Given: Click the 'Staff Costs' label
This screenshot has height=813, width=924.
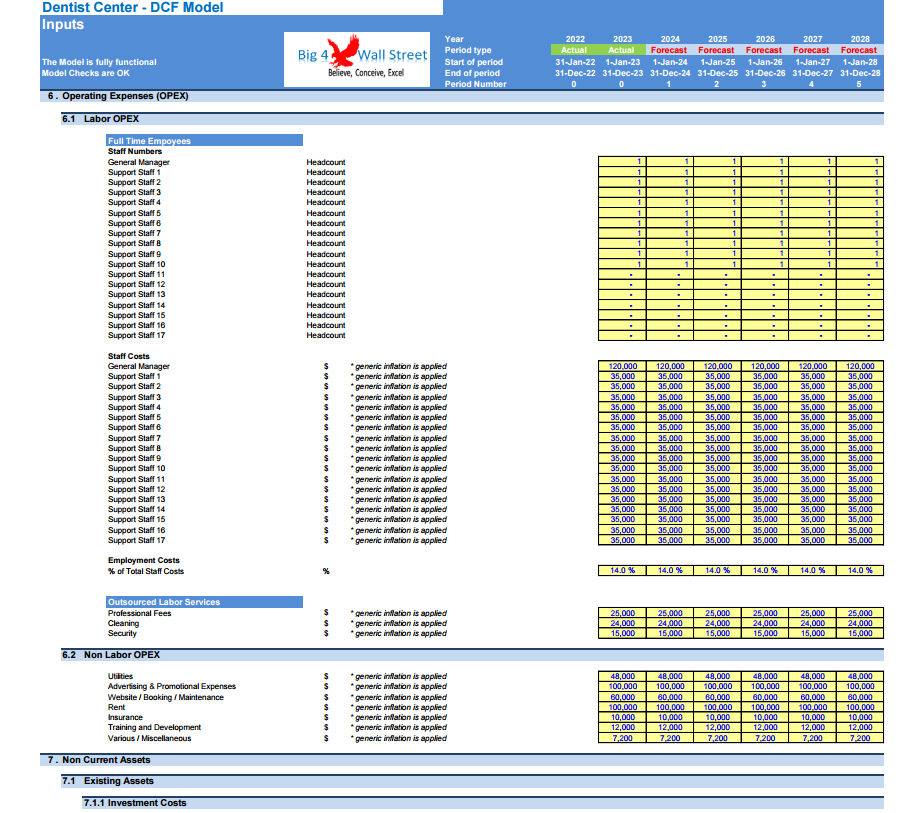Looking at the screenshot, I should point(128,356).
